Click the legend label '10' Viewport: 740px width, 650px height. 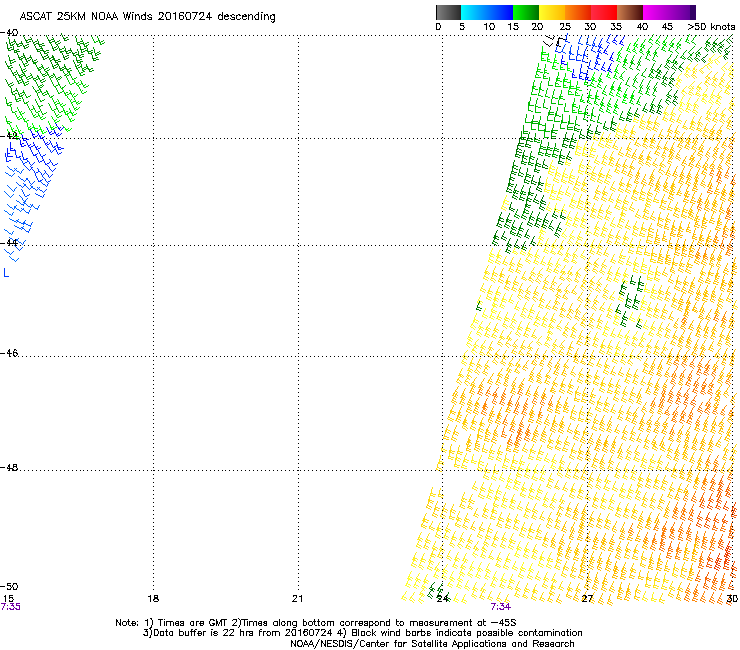pos(489,27)
